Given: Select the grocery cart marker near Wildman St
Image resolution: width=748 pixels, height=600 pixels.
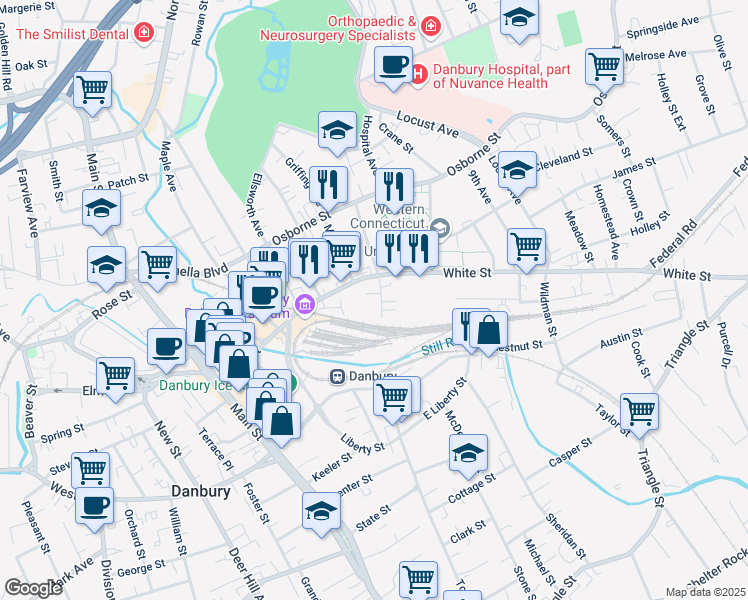Looking at the screenshot, I should pos(527,250).
